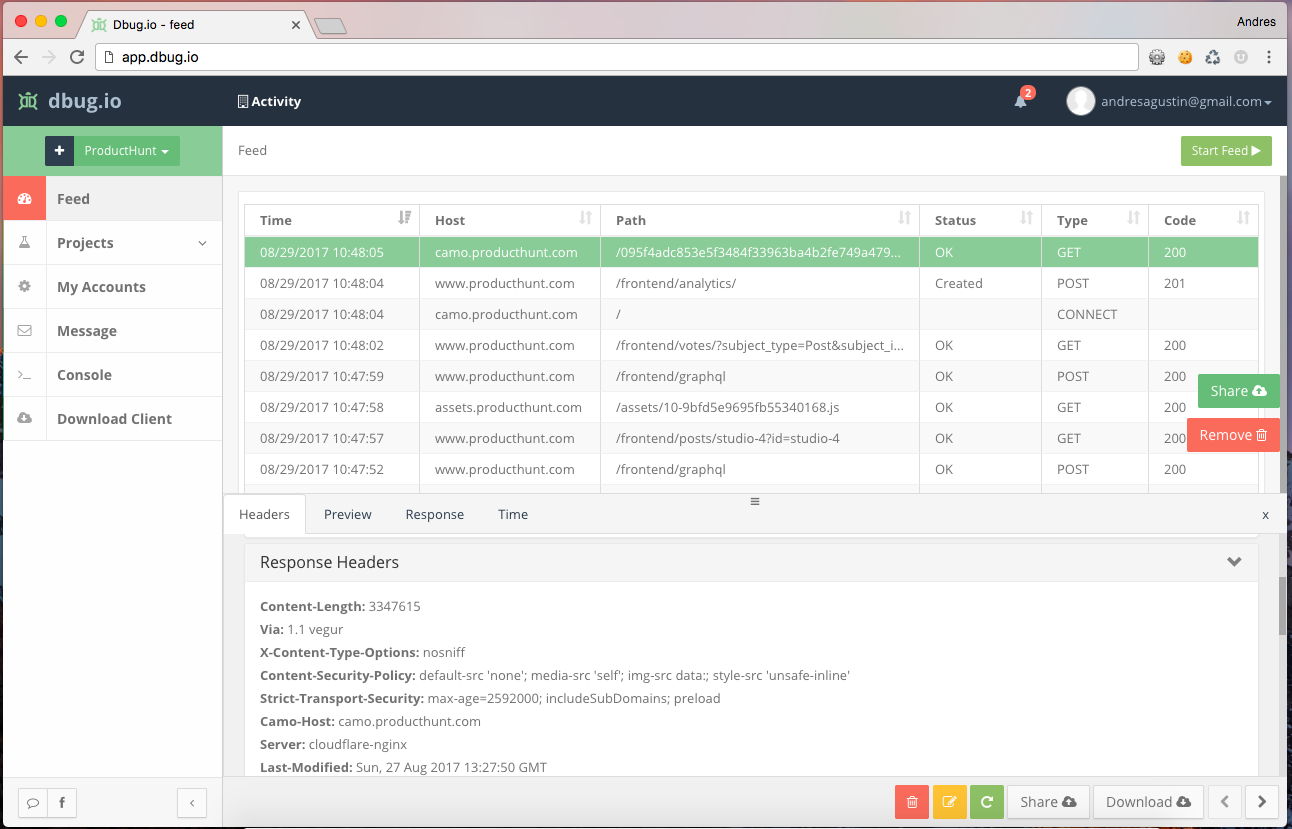1292x829 pixels.
Task: Click the Dbug.io - feed browser tab
Action: [x=195, y=24]
